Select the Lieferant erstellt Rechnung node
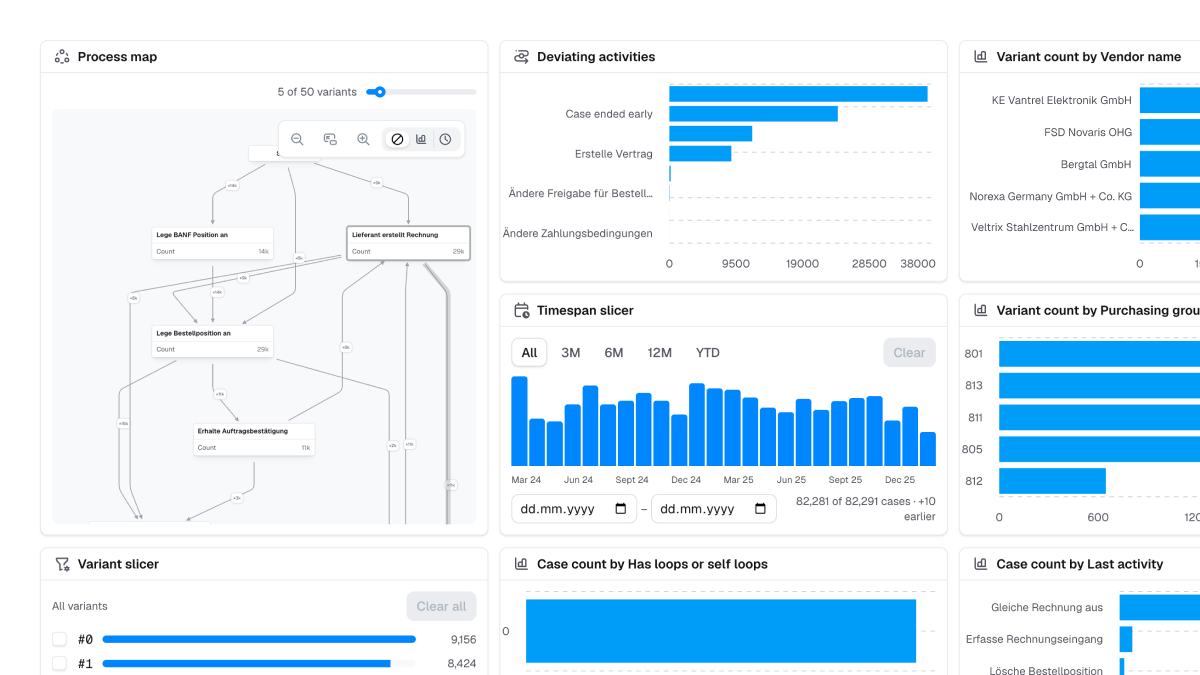 click(408, 243)
